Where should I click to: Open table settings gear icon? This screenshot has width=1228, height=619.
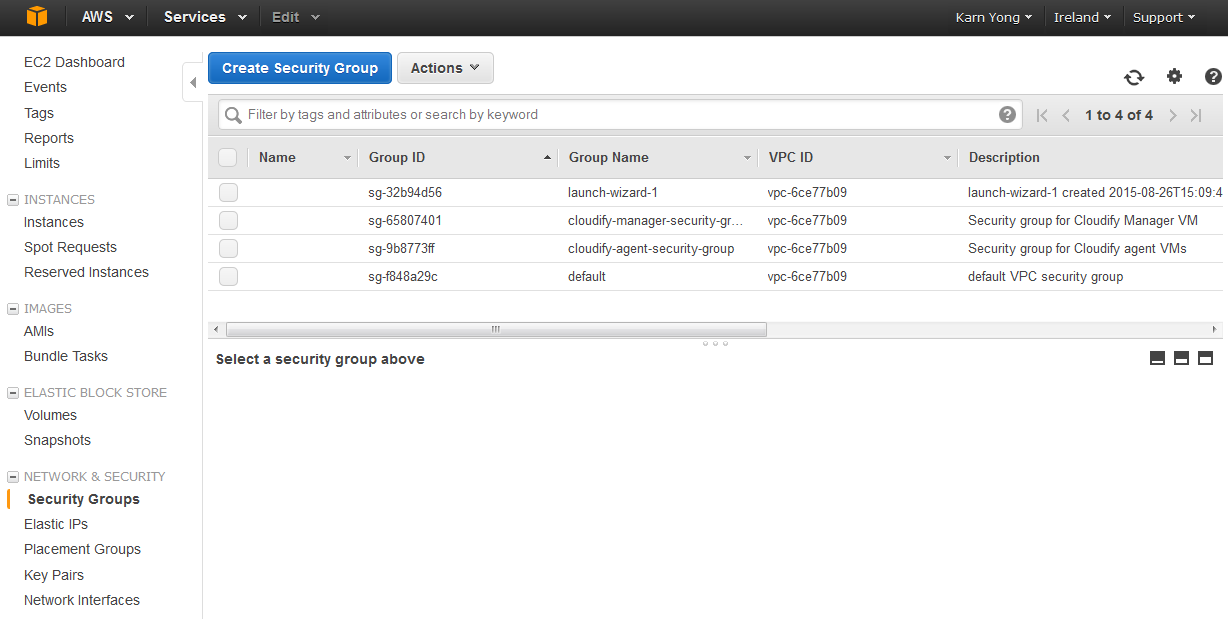tap(1174, 77)
